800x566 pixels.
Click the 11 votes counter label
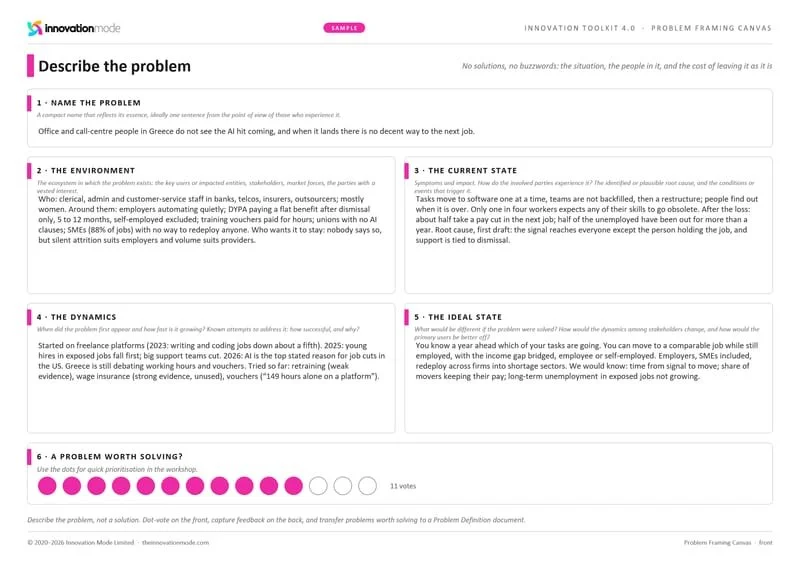click(x=403, y=486)
